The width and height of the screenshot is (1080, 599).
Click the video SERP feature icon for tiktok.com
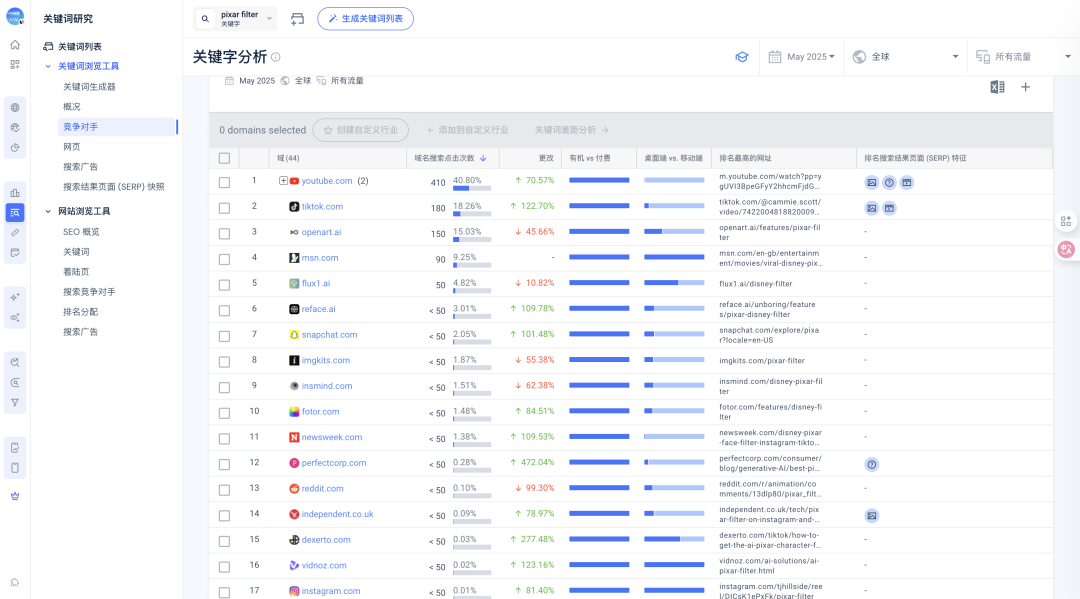tap(889, 208)
